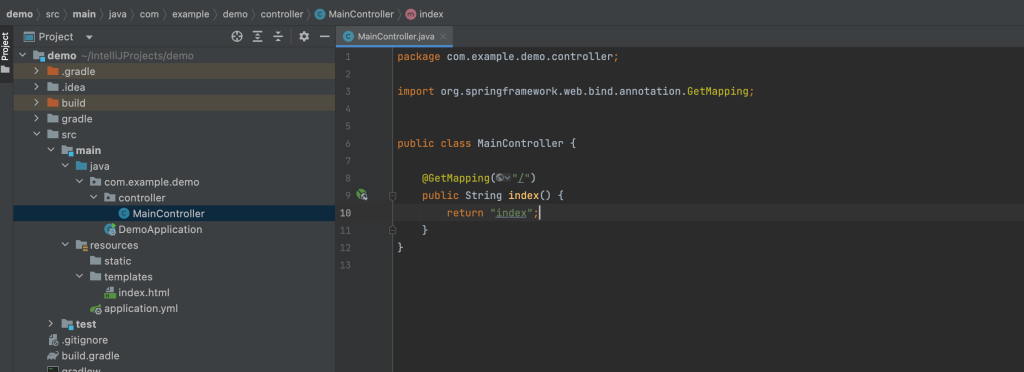Select the MainController.java editor tab
The width and height of the screenshot is (1024, 372).
(395, 37)
